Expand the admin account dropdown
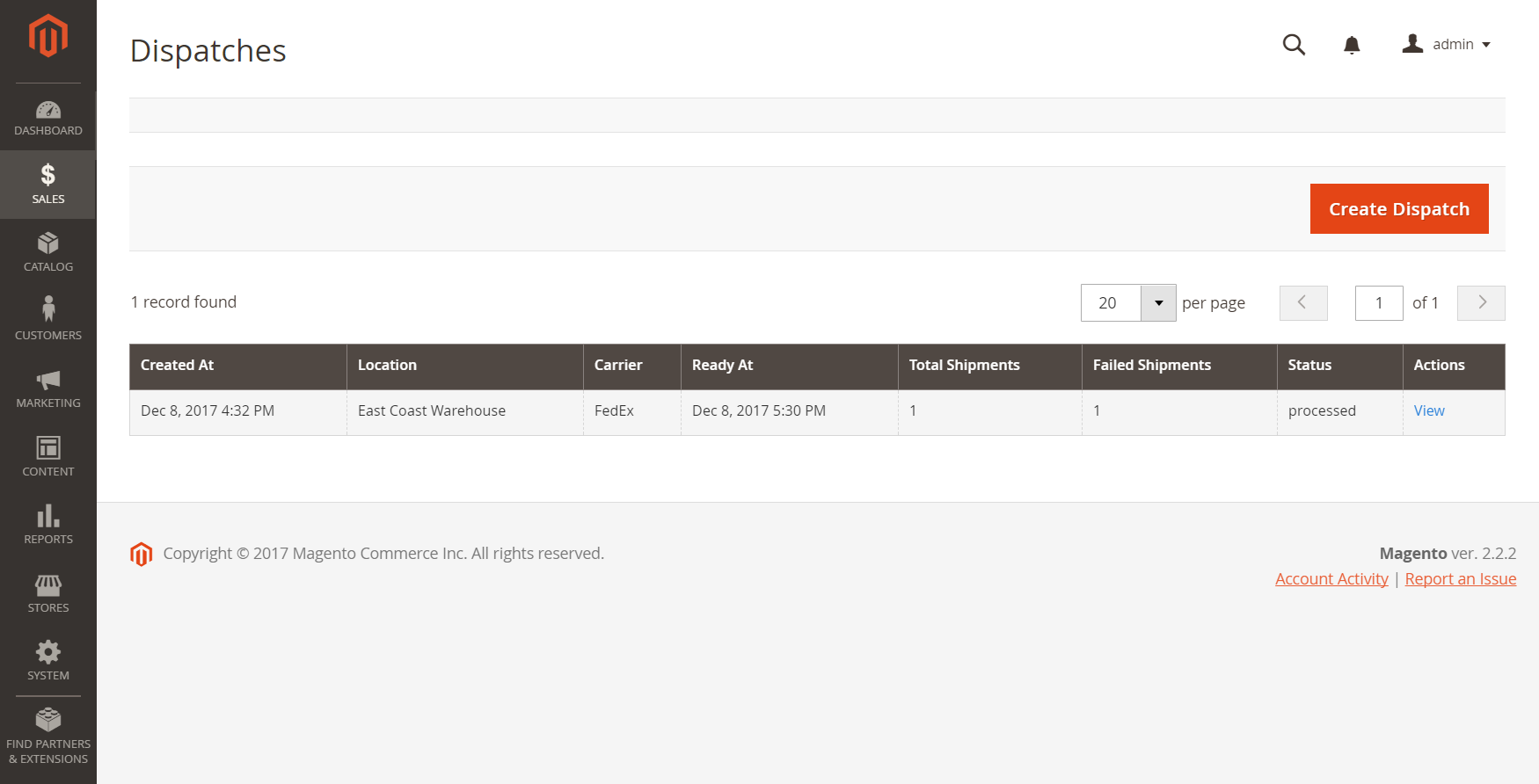Screen dimensions: 1539x784 click(1447, 45)
